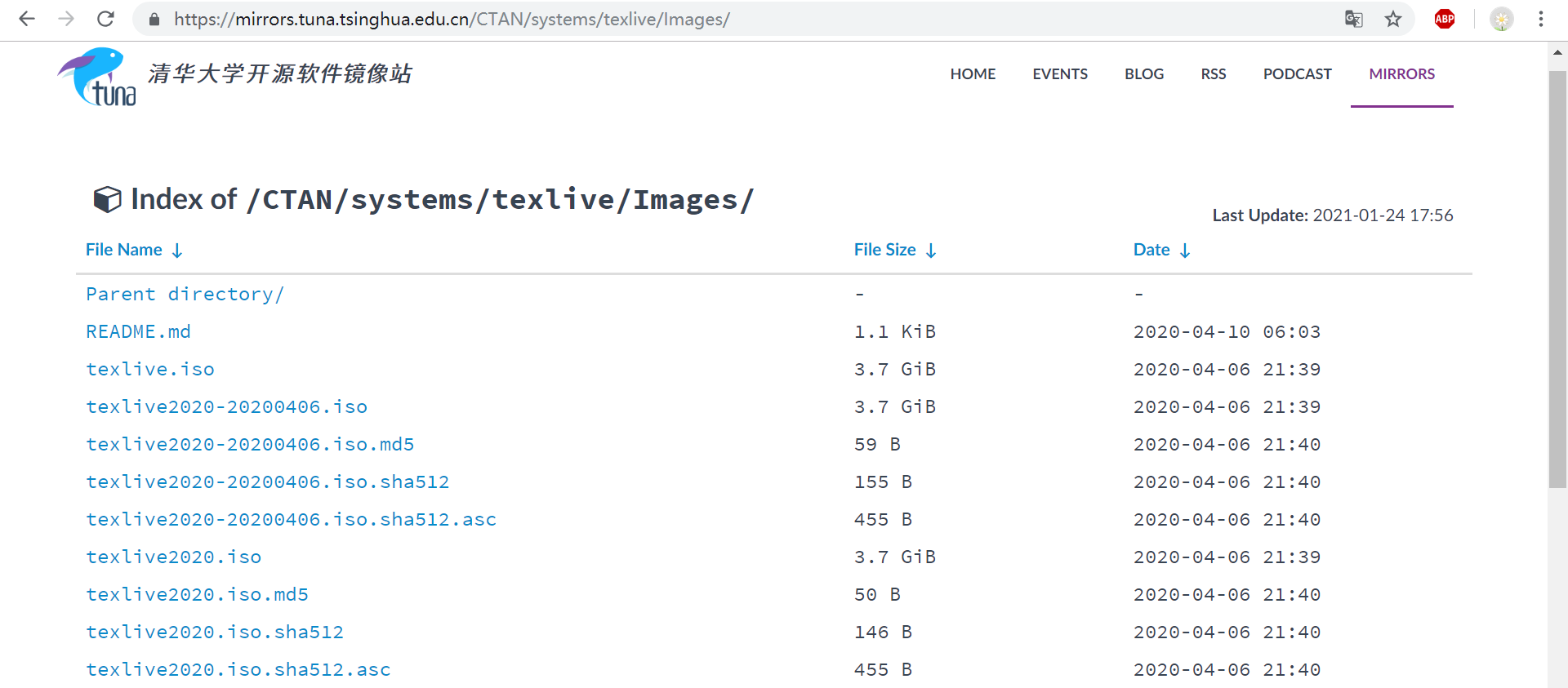Download texlive2020.iso
Viewport: 1568px width, 688px height.
(174, 557)
